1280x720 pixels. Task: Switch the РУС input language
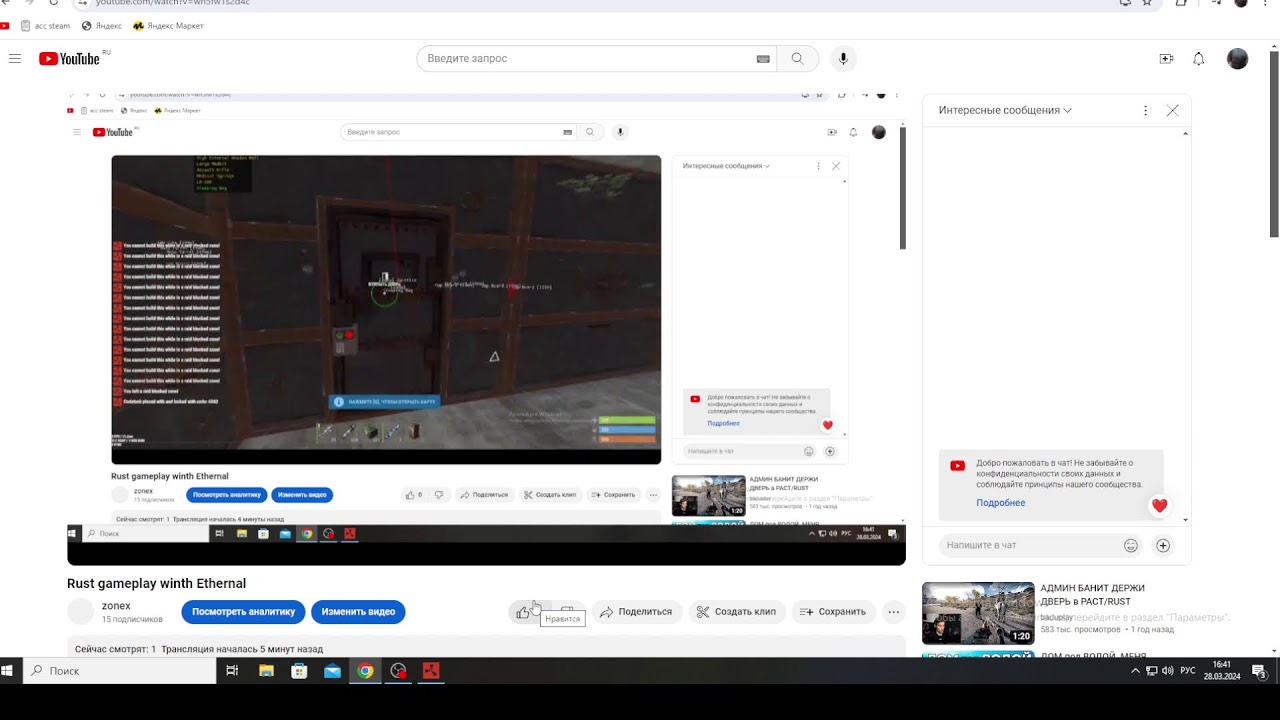coord(1188,671)
